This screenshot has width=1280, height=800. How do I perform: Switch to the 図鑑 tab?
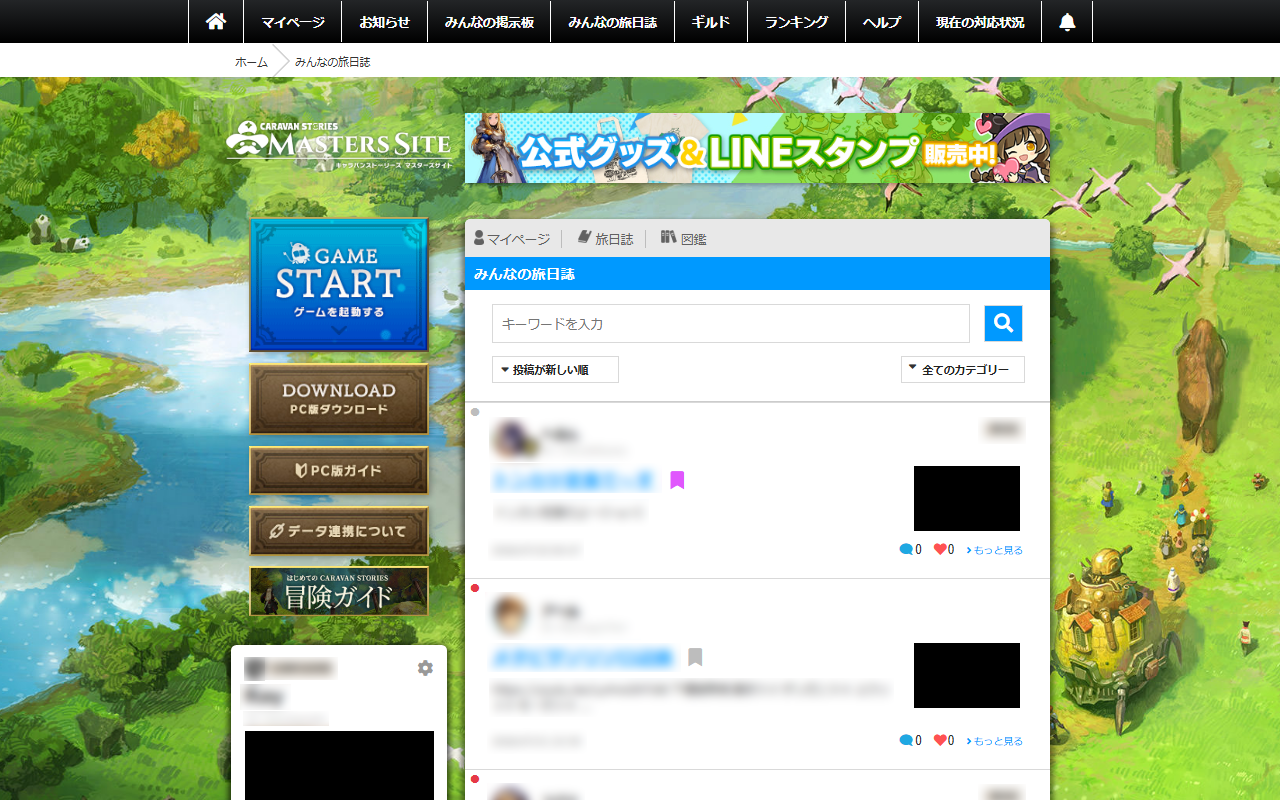(684, 239)
